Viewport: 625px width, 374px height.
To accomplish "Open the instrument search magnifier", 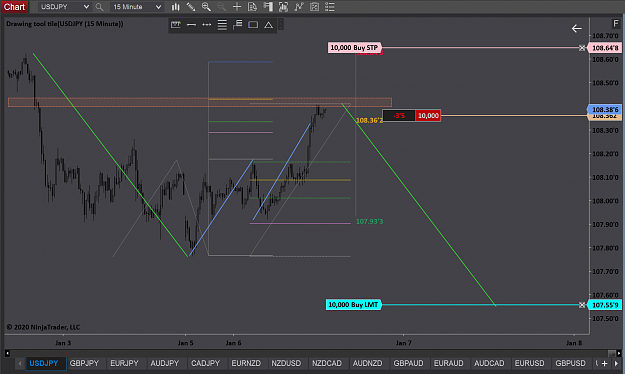I will tap(99, 7).
